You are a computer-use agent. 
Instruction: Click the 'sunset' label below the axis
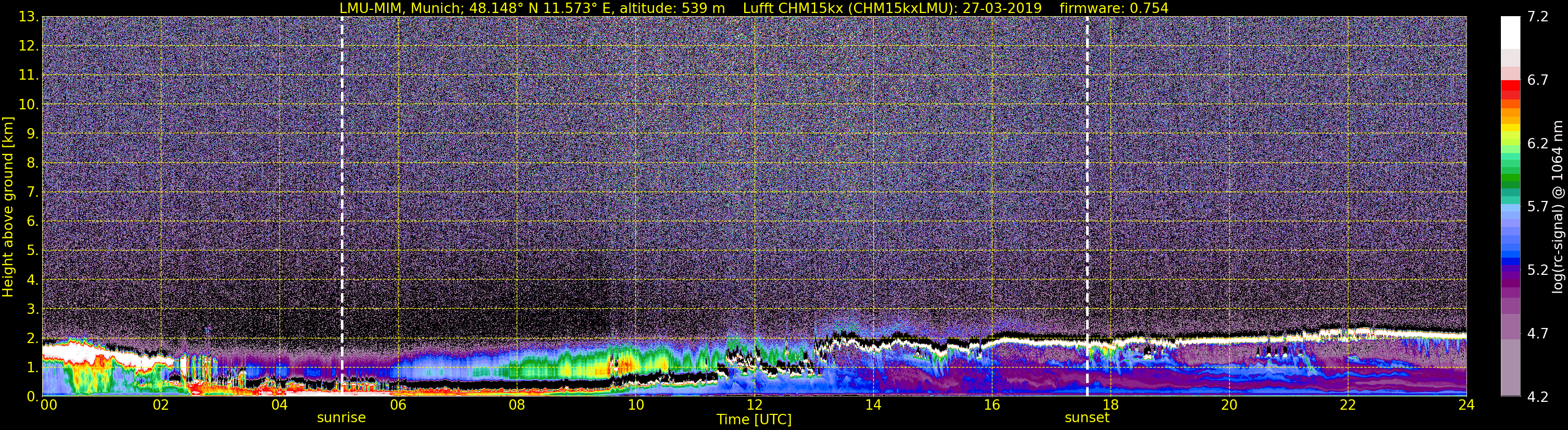tap(1087, 418)
